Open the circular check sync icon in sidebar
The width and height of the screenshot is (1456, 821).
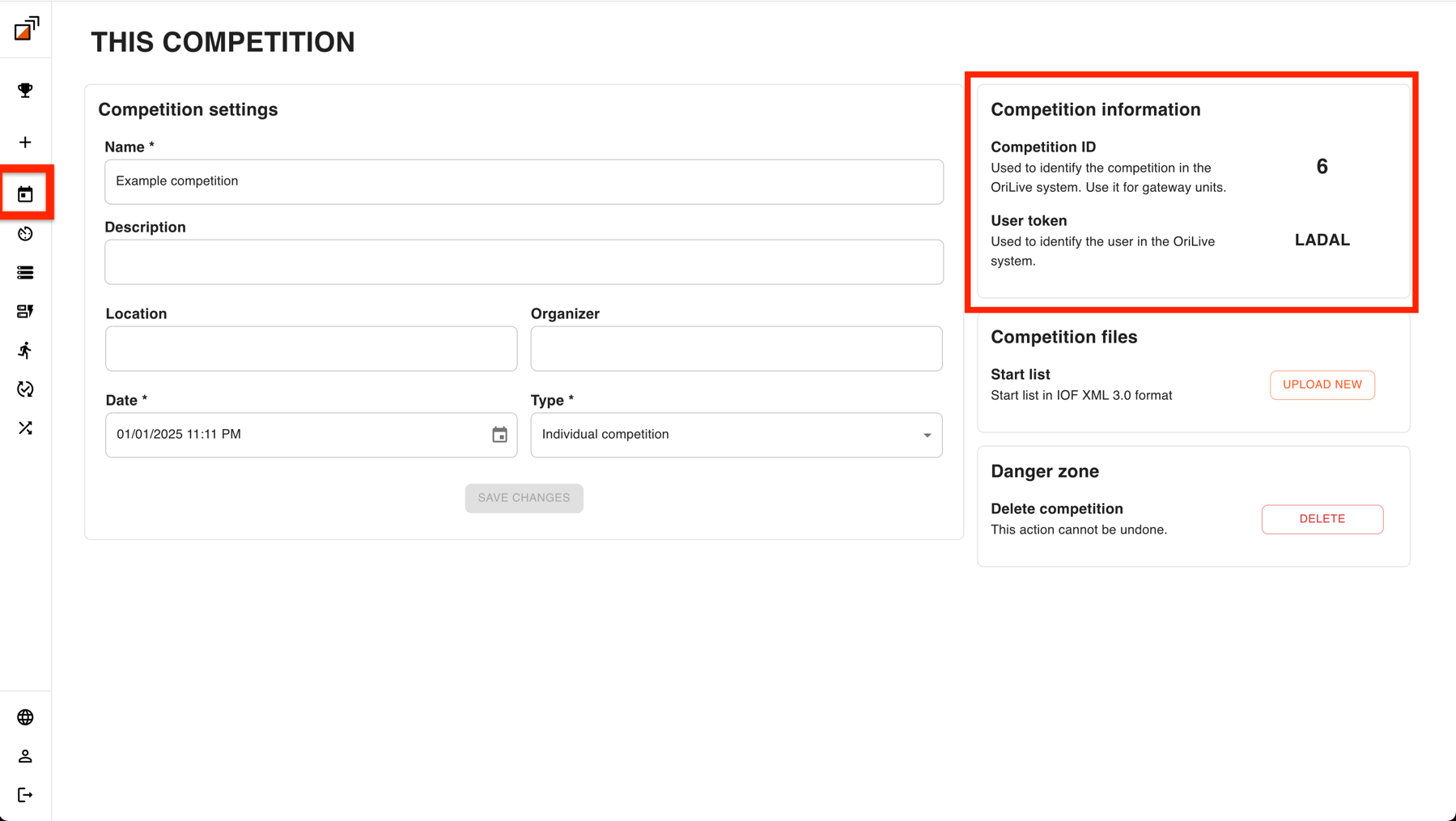point(25,389)
